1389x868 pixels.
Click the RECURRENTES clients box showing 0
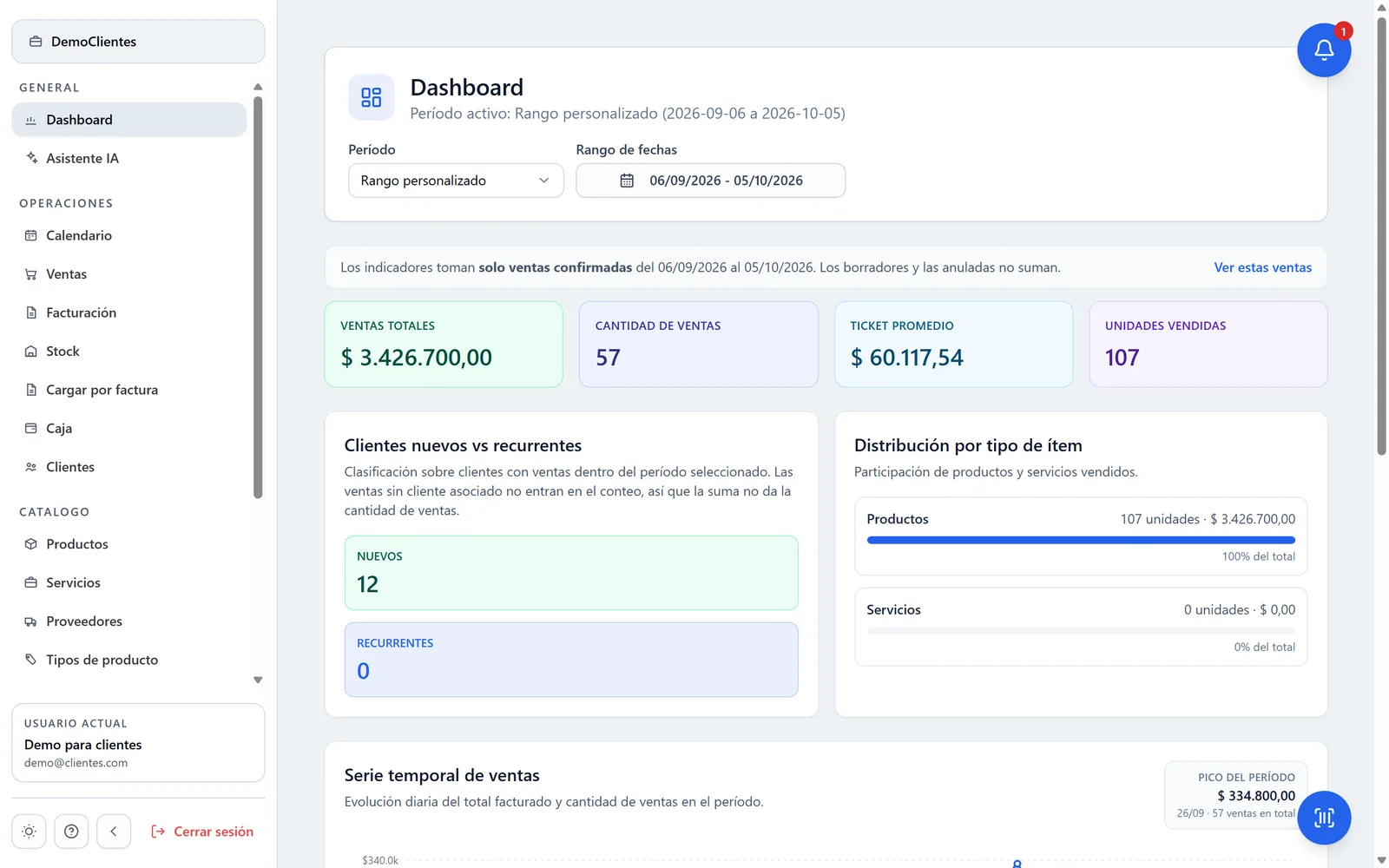click(x=571, y=660)
